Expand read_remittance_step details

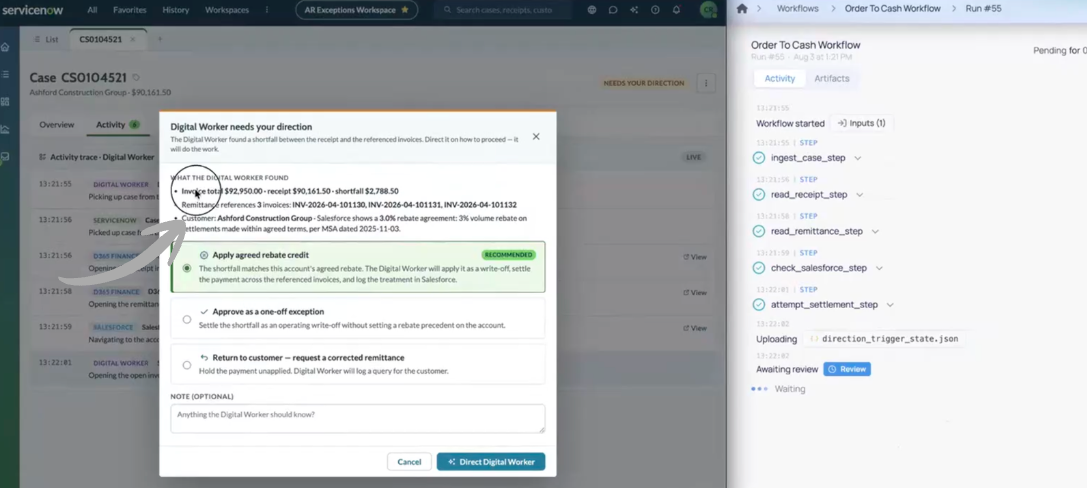pyautogui.click(x=875, y=232)
